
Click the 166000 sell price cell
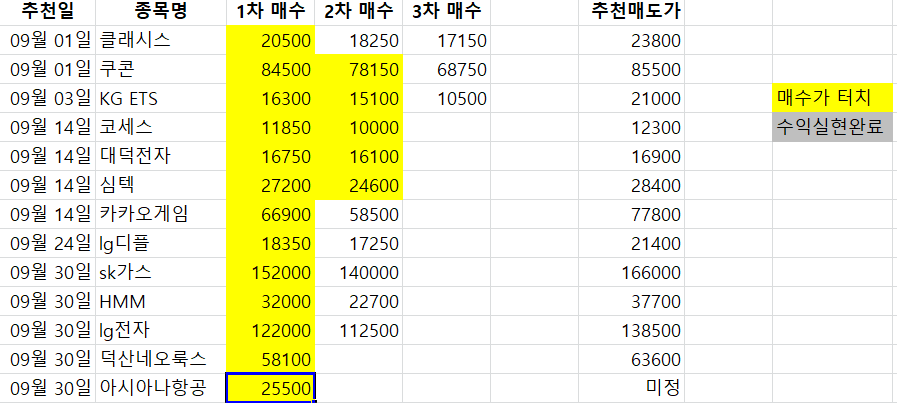click(x=632, y=272)
